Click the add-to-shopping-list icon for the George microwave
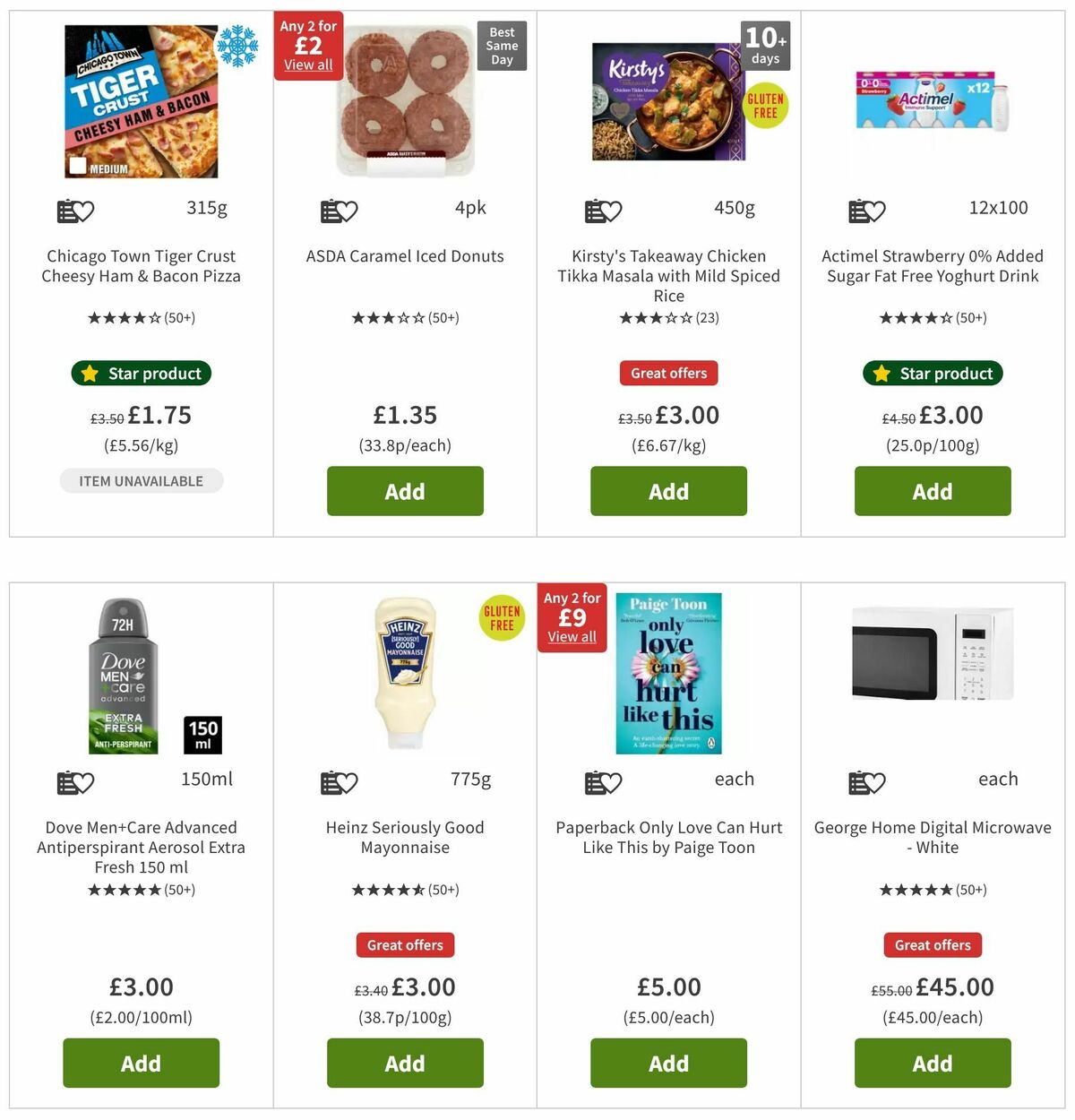This screenshot has height=1120, width=1075. [x=866, y=782]
